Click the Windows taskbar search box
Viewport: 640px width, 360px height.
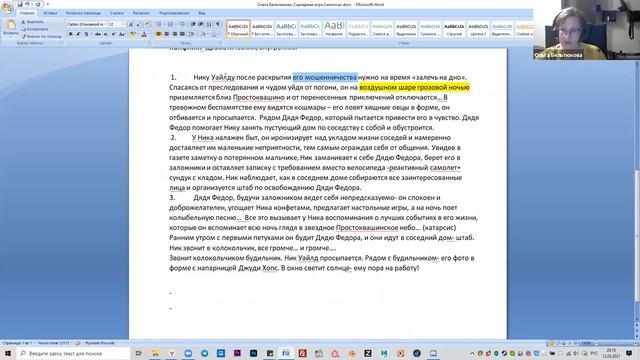(73, 353)
